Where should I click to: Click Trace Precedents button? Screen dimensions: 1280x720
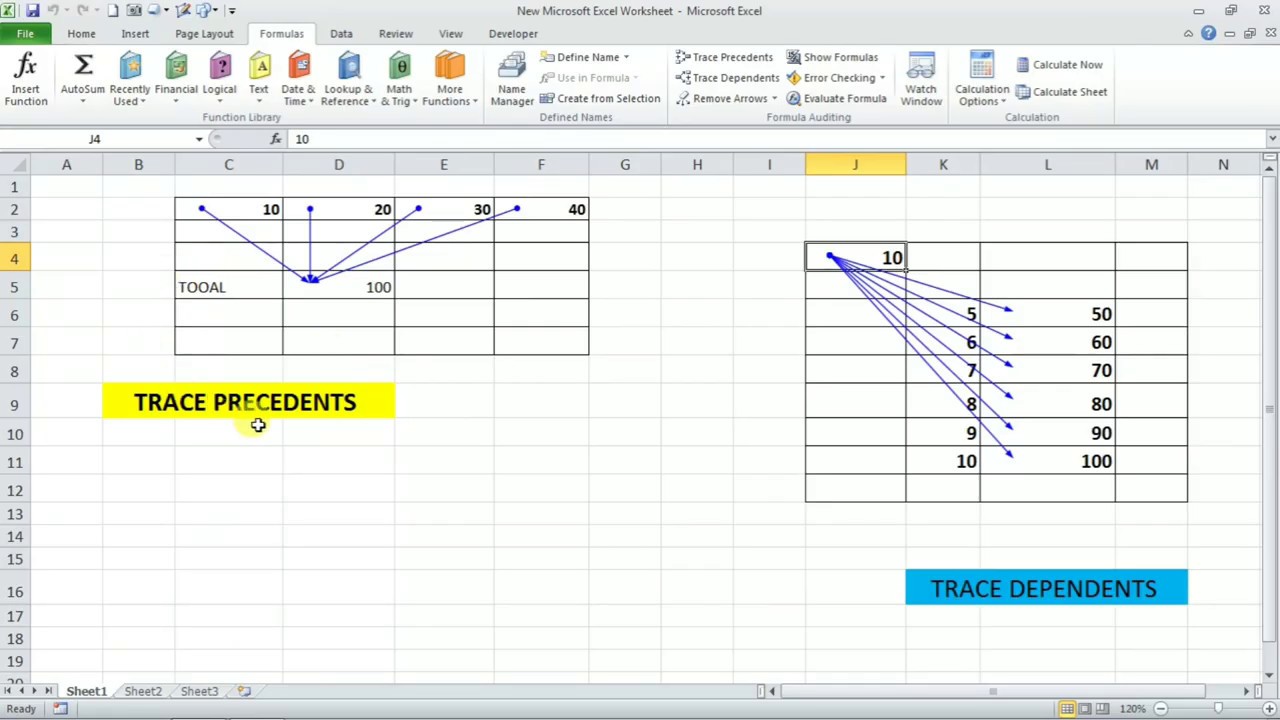point(724,57)
